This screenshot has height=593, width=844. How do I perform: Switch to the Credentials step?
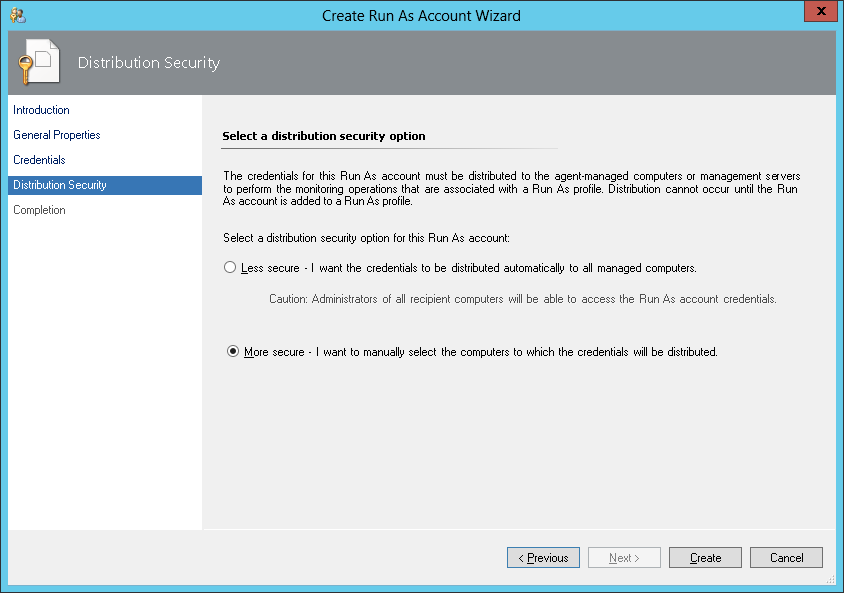tap(39, 160)
